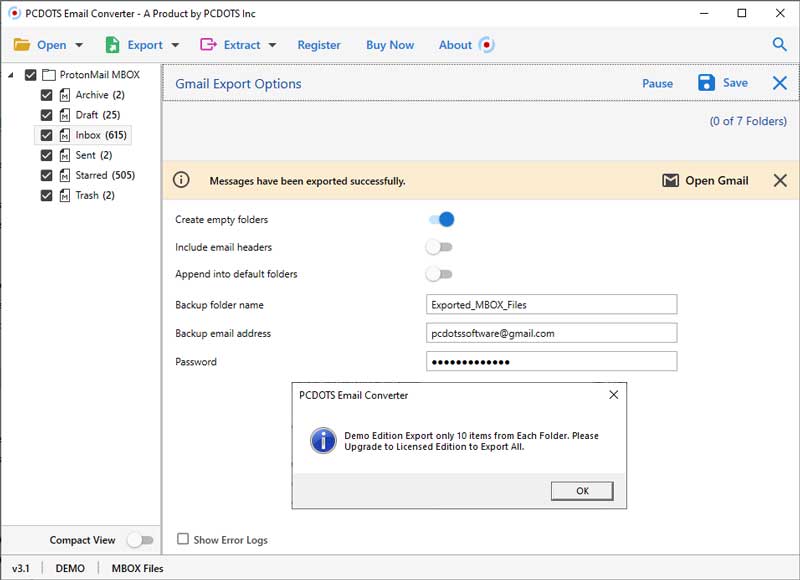Click the info icon in success banner
Image resolution: width=800 pixels, height=580 pixels.
181,180
